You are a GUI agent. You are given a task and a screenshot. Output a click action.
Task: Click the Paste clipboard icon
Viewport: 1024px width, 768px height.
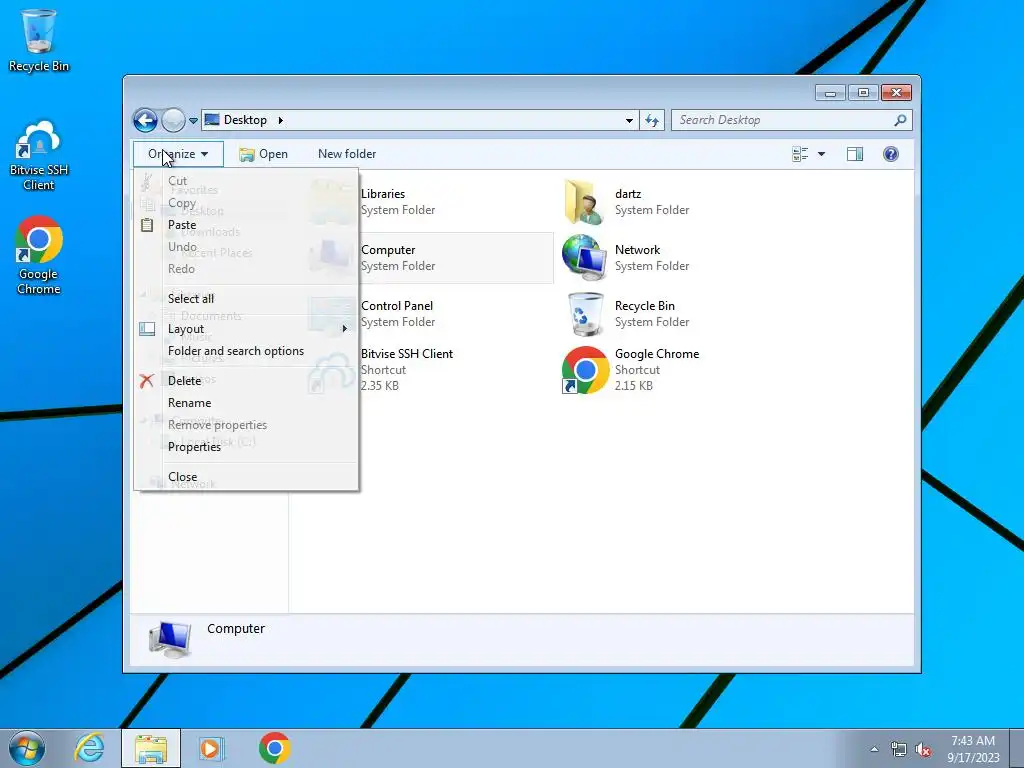tap(147, 225)
